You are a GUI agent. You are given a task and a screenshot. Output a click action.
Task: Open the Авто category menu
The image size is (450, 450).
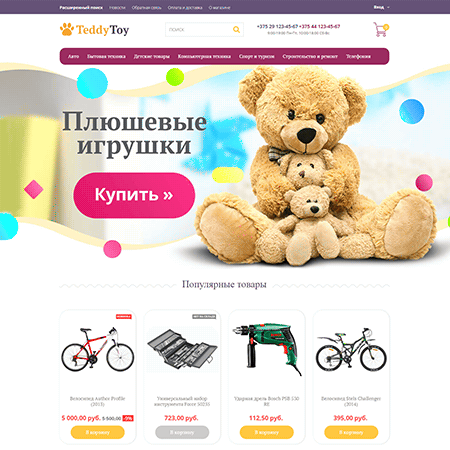coord(74,56)
